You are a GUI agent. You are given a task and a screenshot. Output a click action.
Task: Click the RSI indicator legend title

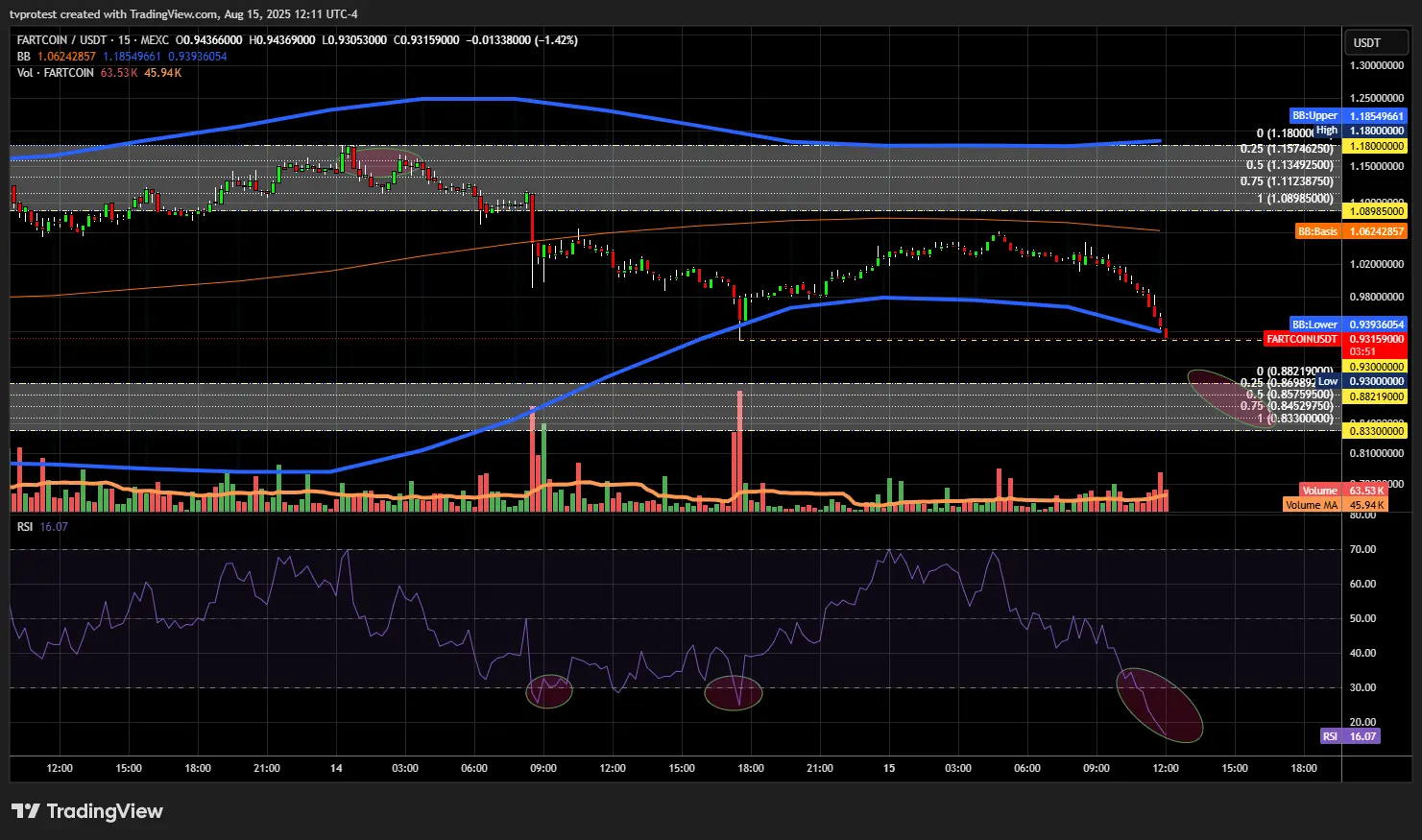25,527
